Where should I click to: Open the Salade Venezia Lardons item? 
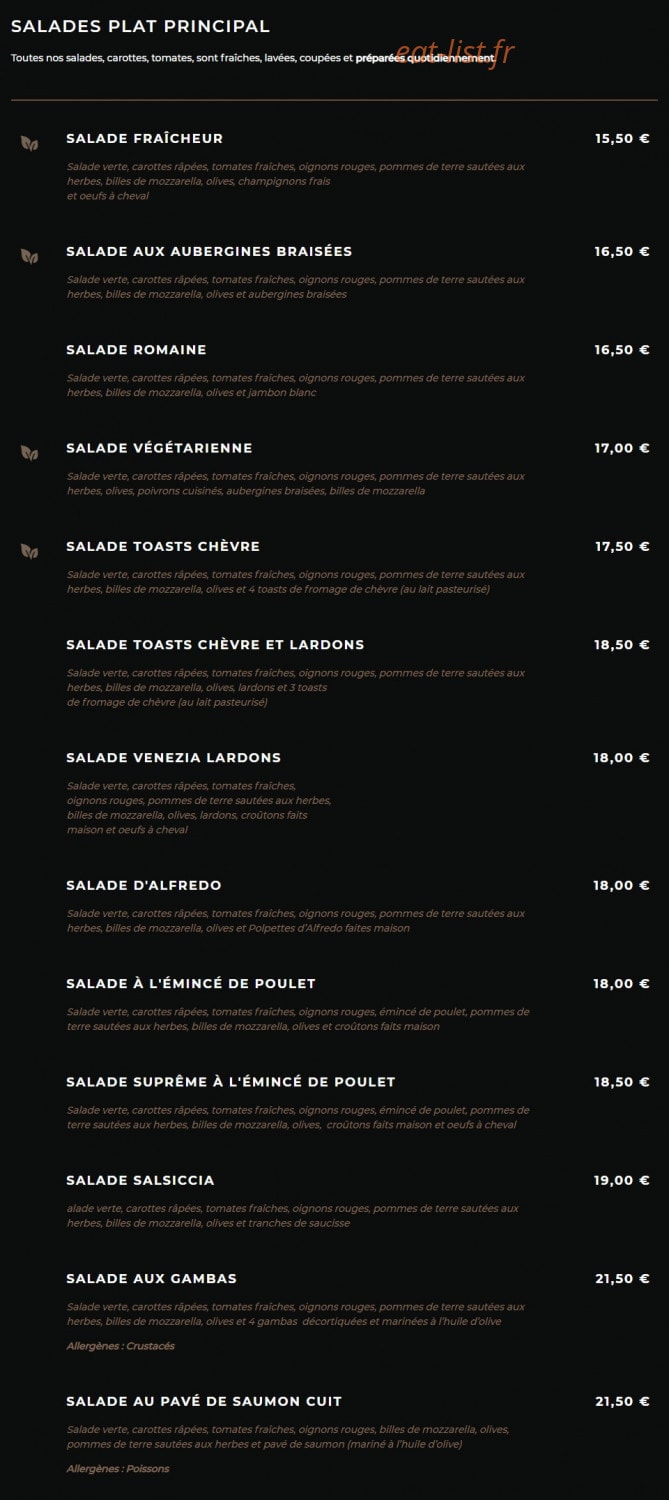pyautogui.click(x=174, y=758)
